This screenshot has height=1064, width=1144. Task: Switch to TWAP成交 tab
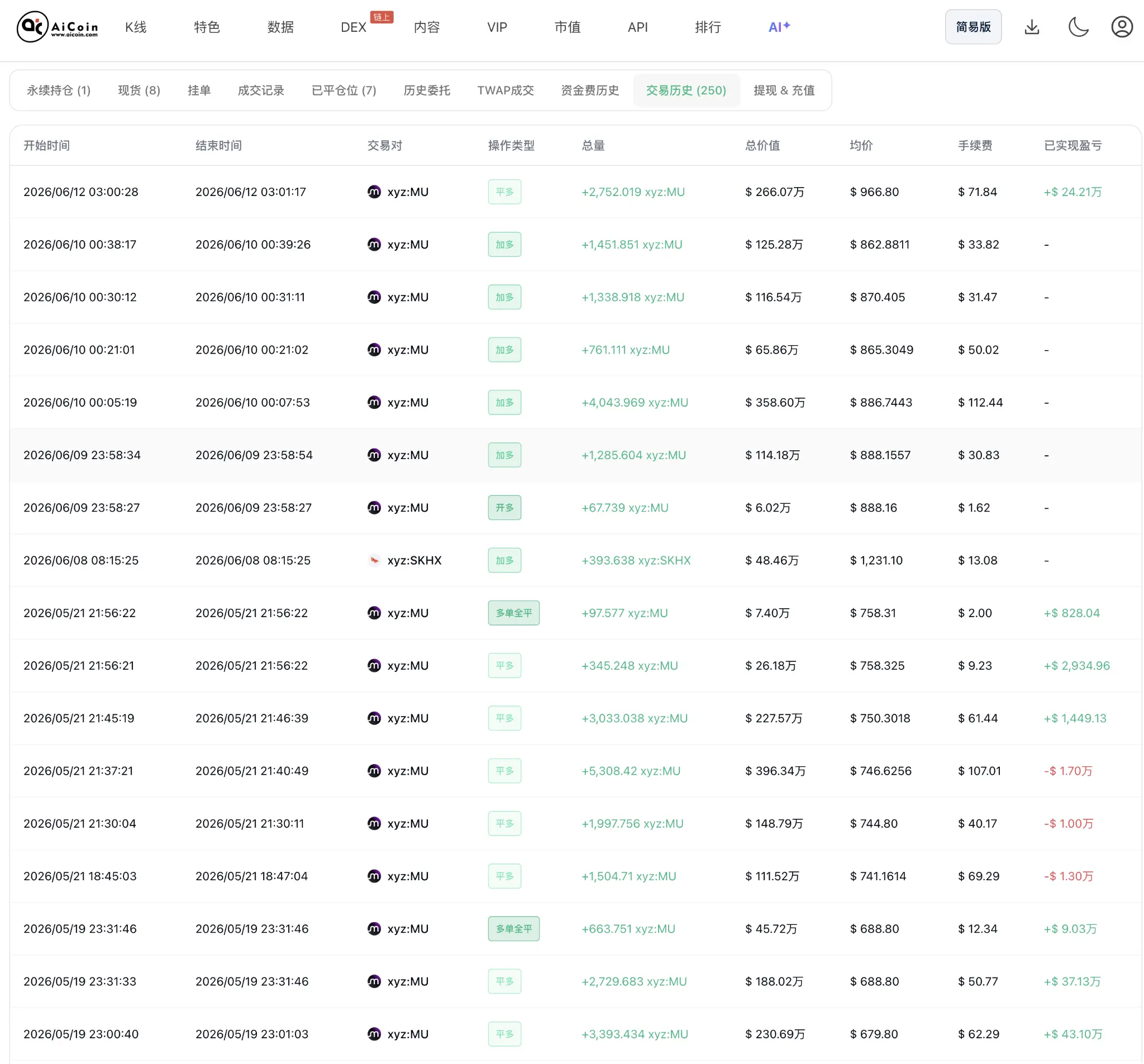[505, 90]
